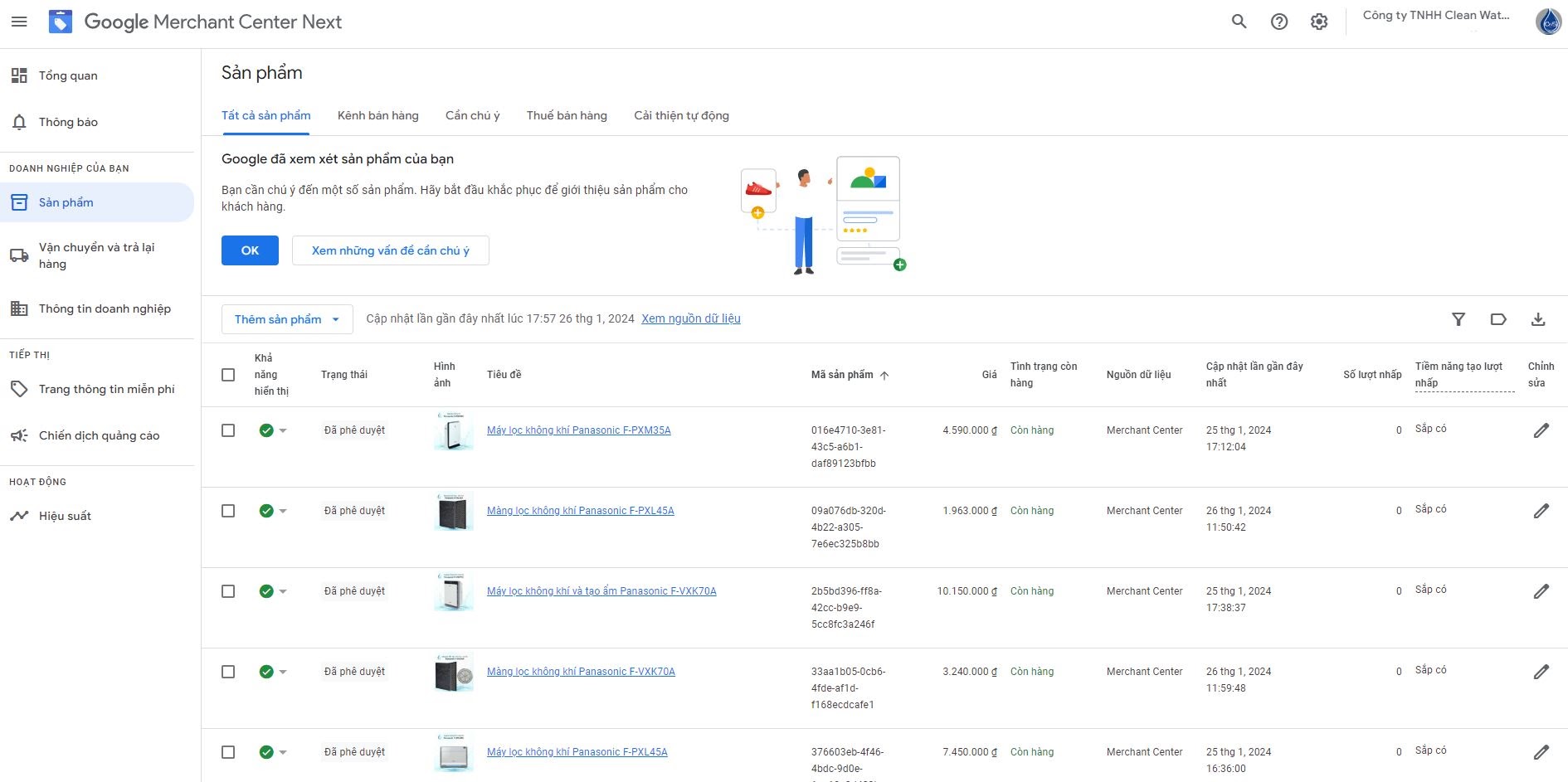
Task: Open the filter icon above the product table
Action: point(1458,318)
